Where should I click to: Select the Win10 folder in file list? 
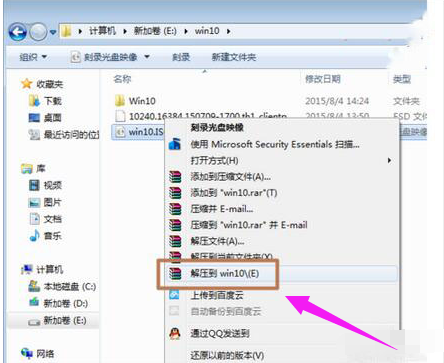tap(135, 101)
